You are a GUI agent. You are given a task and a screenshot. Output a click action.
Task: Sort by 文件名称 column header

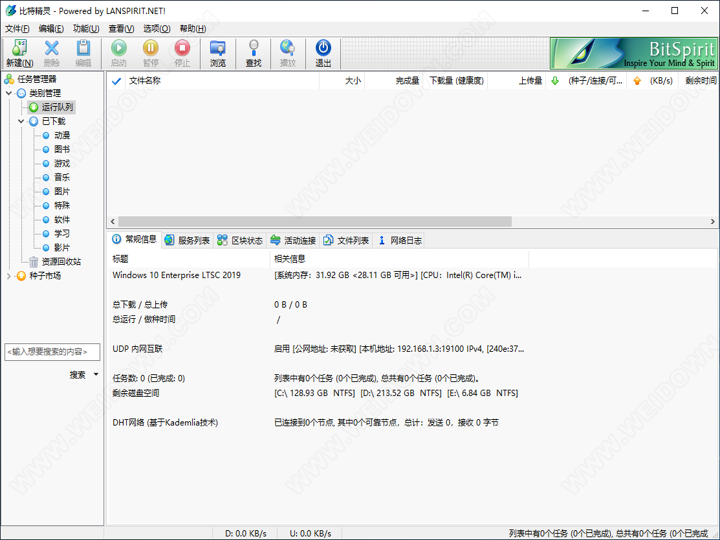click(222, 81)
